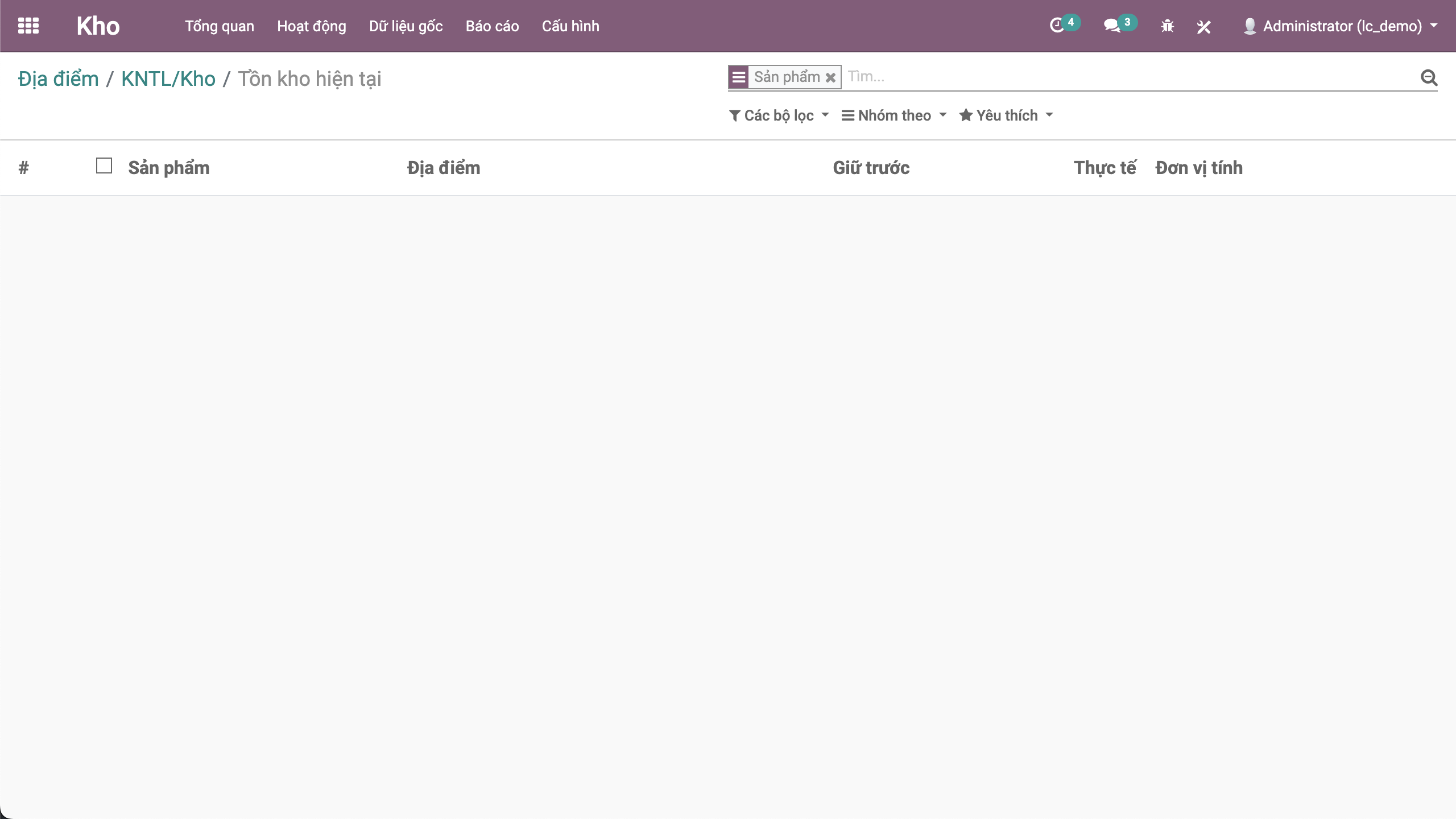Open the Cấu hình menu
Viewport: 1456px width, 819px height.
570,26
